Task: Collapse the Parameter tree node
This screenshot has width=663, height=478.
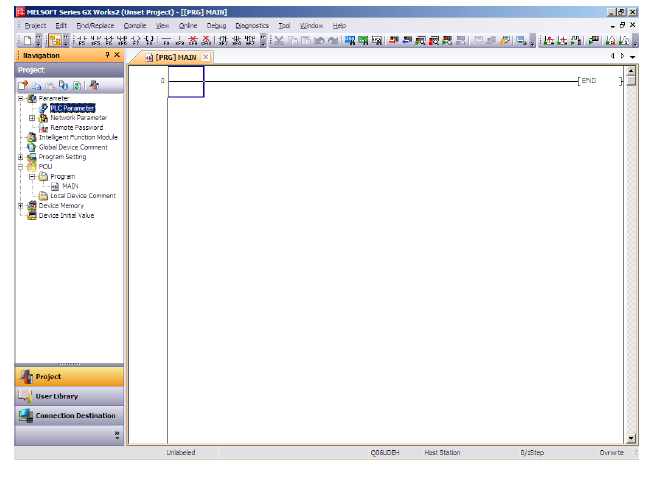Action: click(21, 98)
